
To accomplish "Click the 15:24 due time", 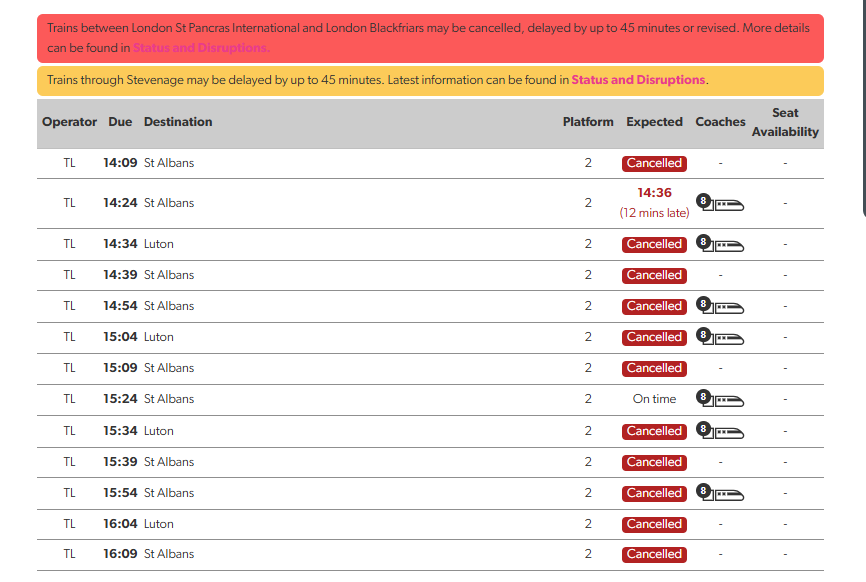I will point(120,399).
